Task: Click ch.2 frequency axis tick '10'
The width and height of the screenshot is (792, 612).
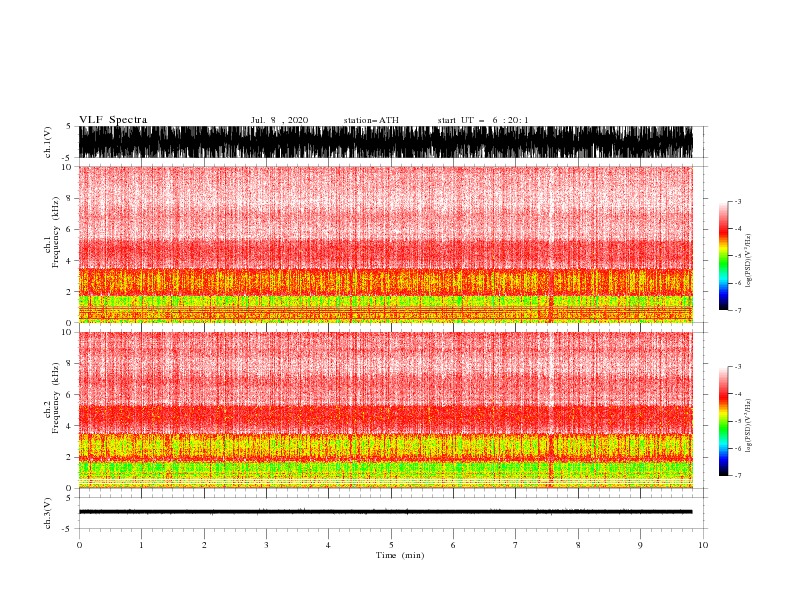Action: [x=66, y=332]
